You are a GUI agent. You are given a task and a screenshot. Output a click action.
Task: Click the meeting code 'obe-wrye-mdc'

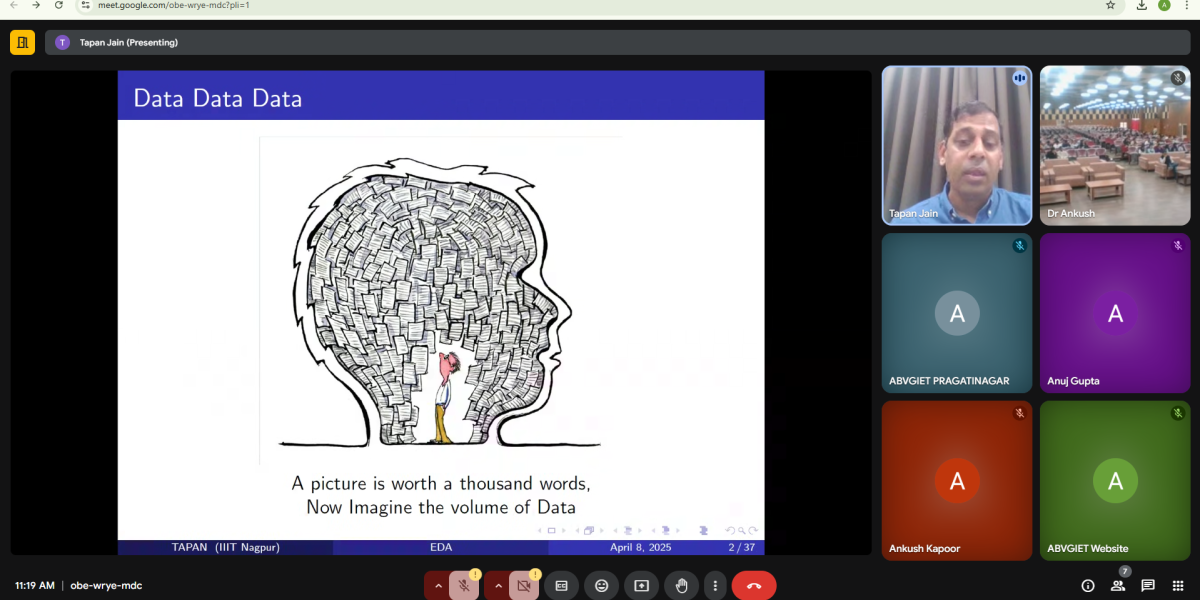coord(106,586)
